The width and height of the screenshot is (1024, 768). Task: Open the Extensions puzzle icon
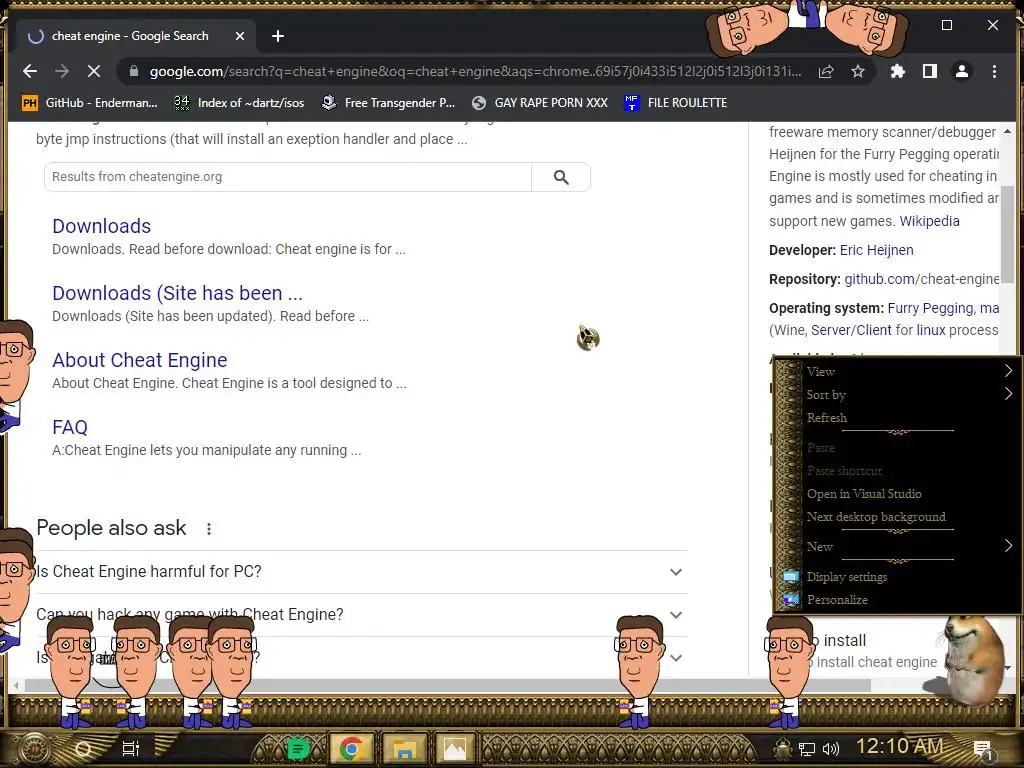(x=898, y=71)
